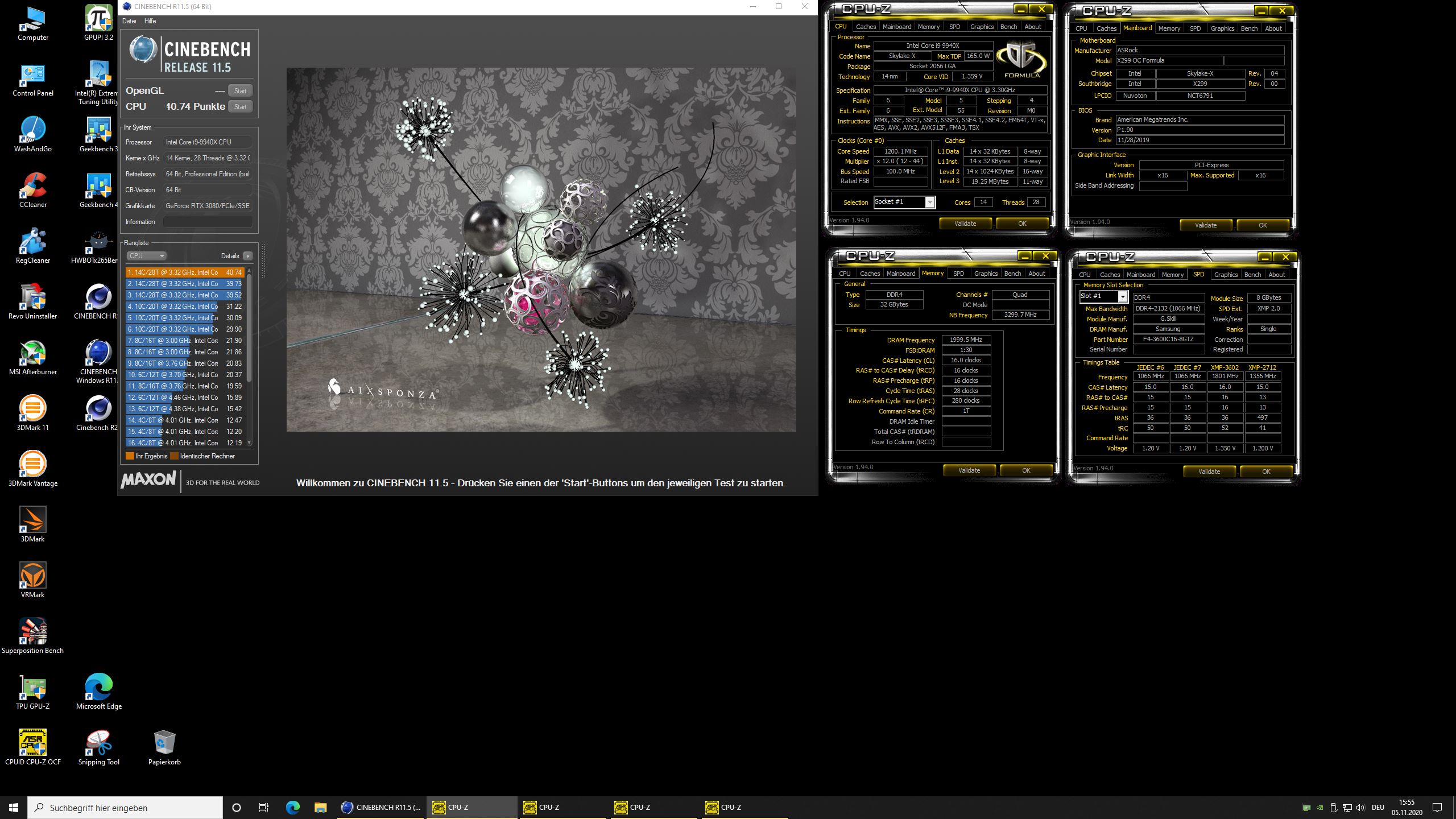This screenshot has height=819, width=1456.
Task: Open Task View in taskbar
Action: point(263,807)
